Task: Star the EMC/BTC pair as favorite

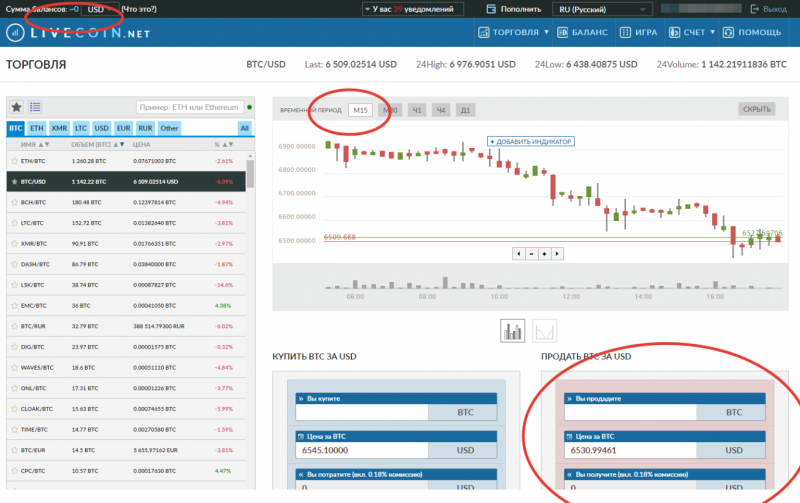Action: [x=14, y=306]
